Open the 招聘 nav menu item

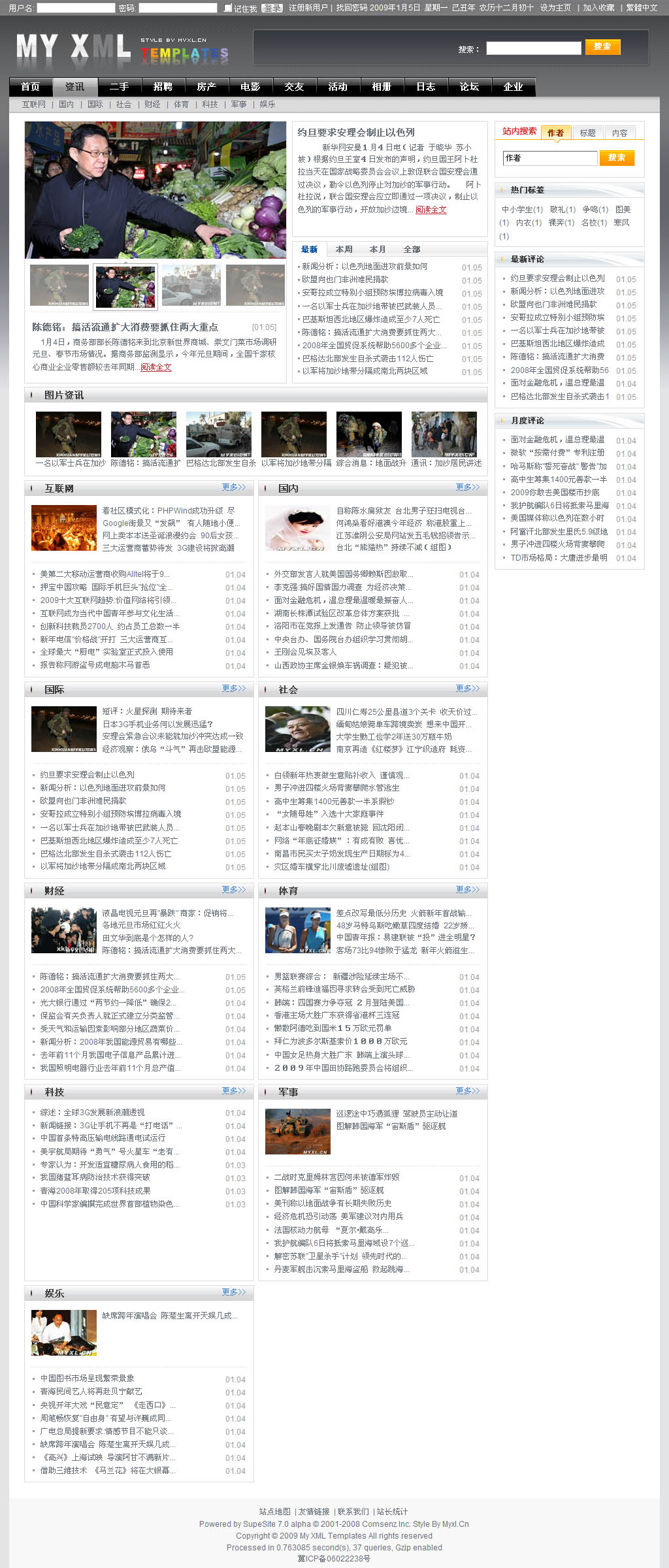(163, 87)
